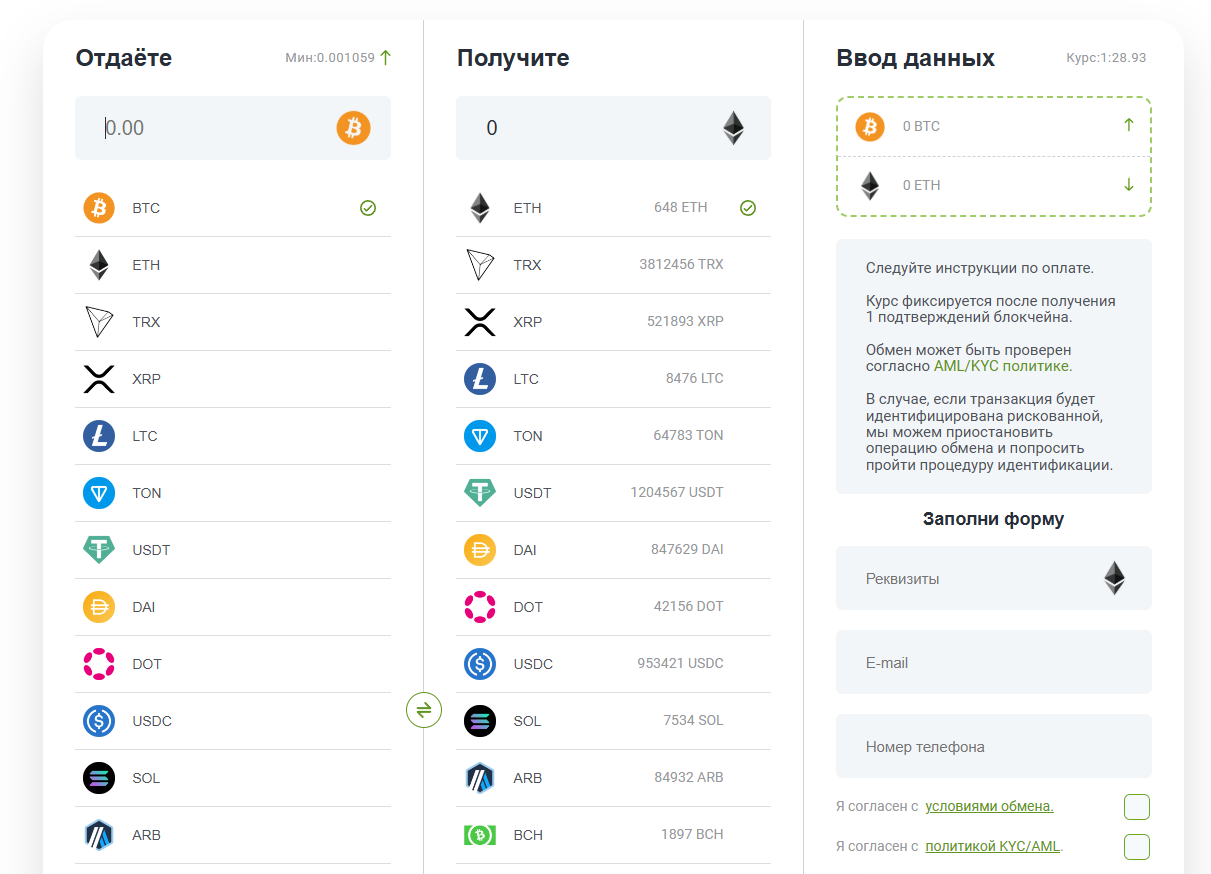1211x874 pixels.
Task: Choose the TON icon in the Получите list
Action: [480, 436]
